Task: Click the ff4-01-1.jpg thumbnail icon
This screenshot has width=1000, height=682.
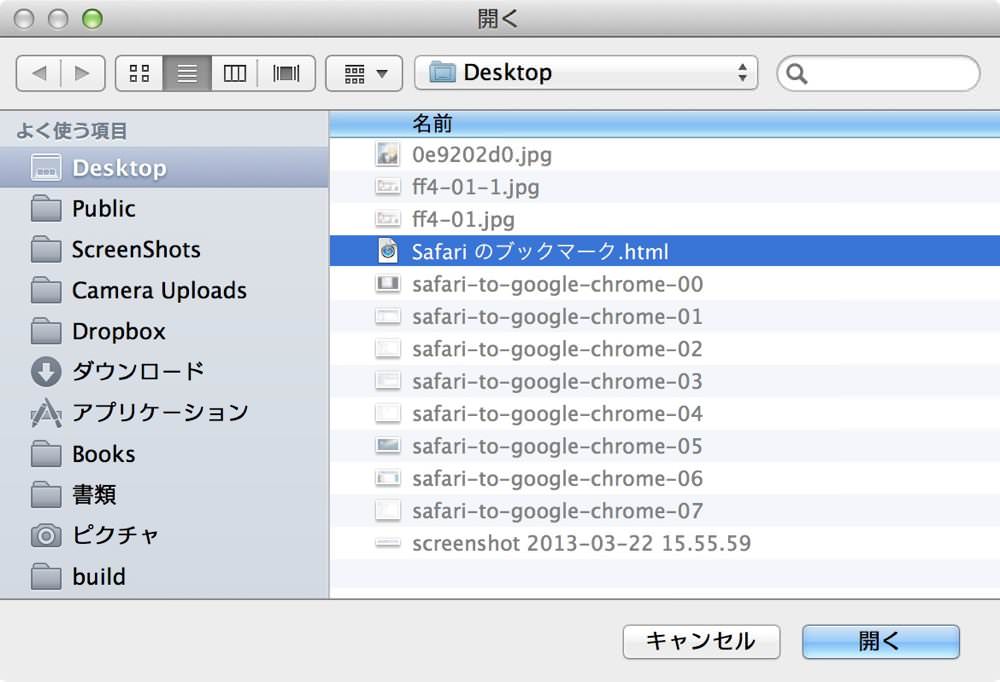Action: pyautogui.click(x=388, y=187)
